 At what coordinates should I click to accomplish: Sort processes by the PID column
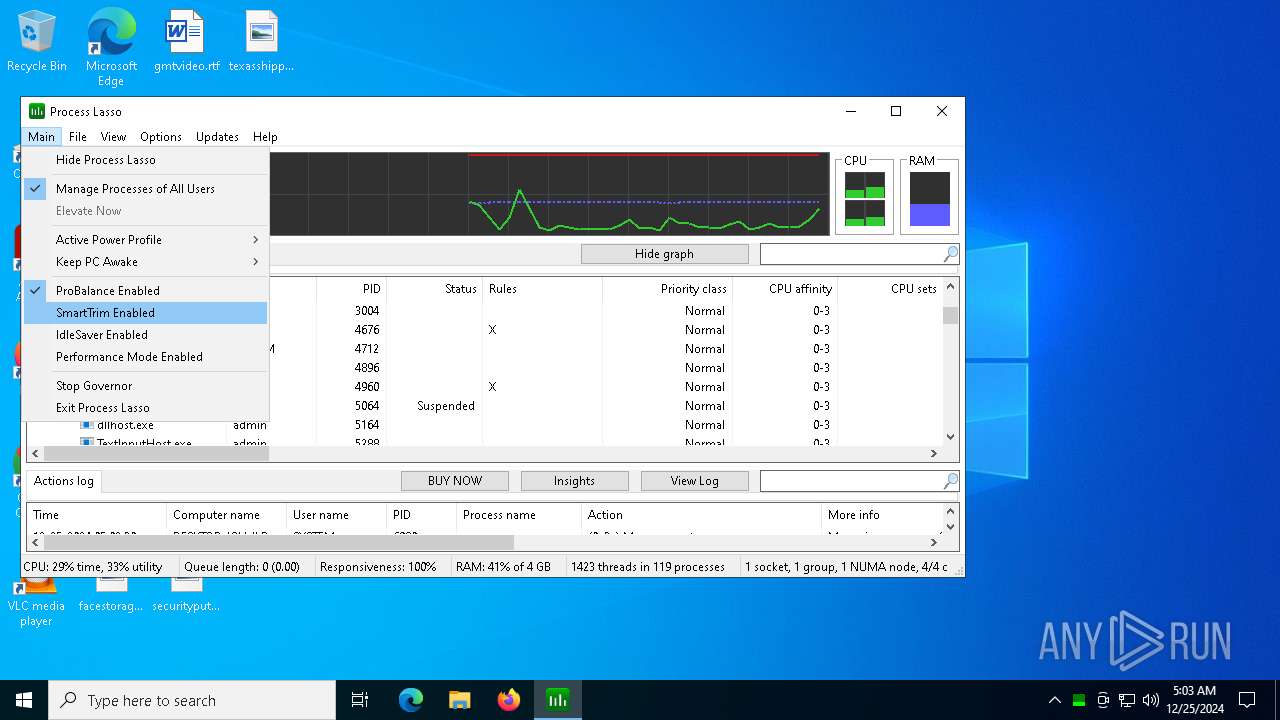coord(351,289)
